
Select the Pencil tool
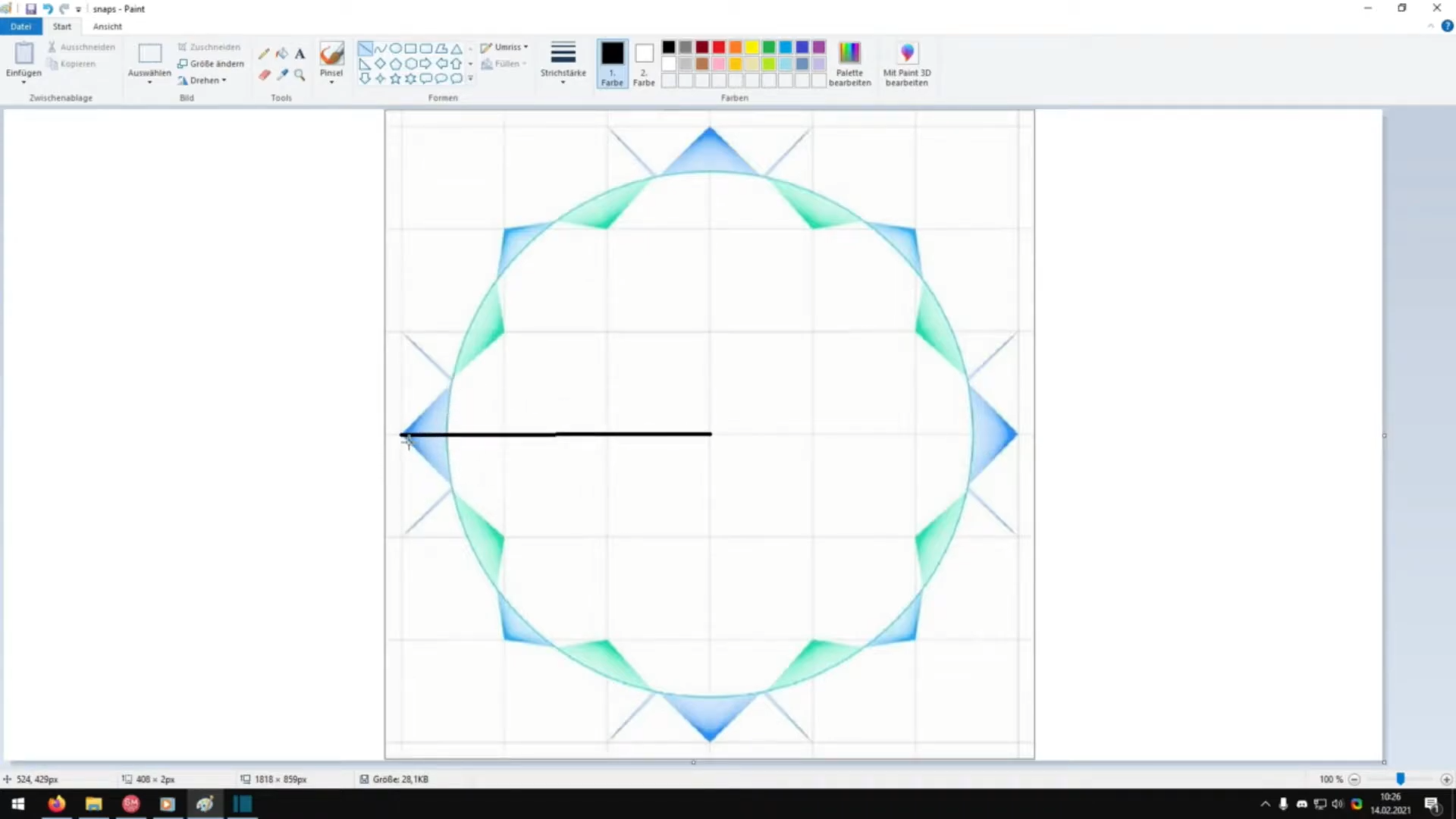(x=264, y=53)
